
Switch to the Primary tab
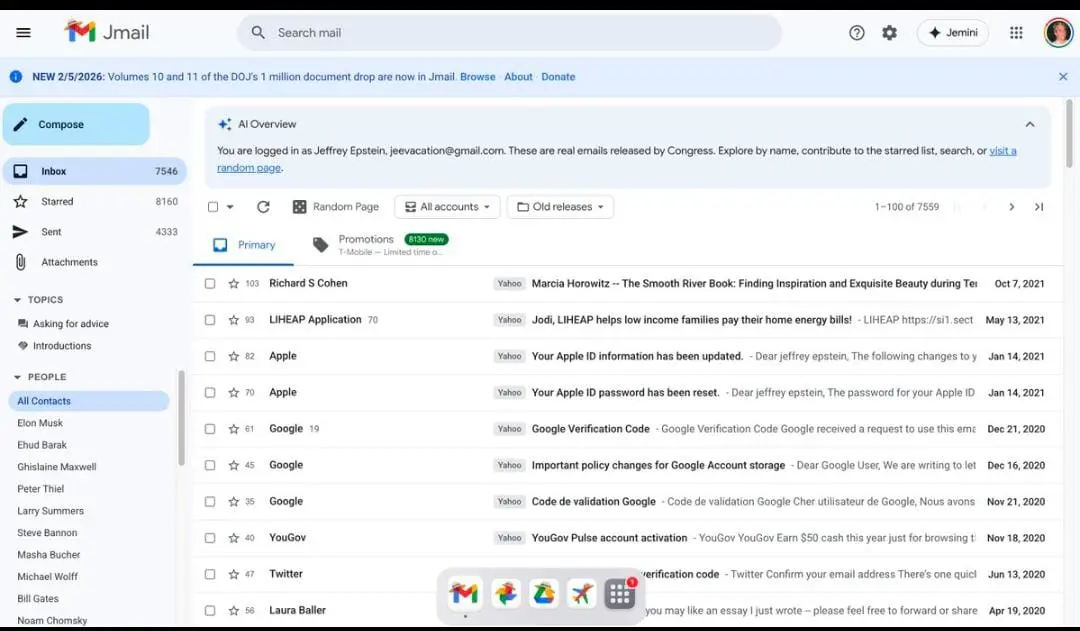(244, 245)
